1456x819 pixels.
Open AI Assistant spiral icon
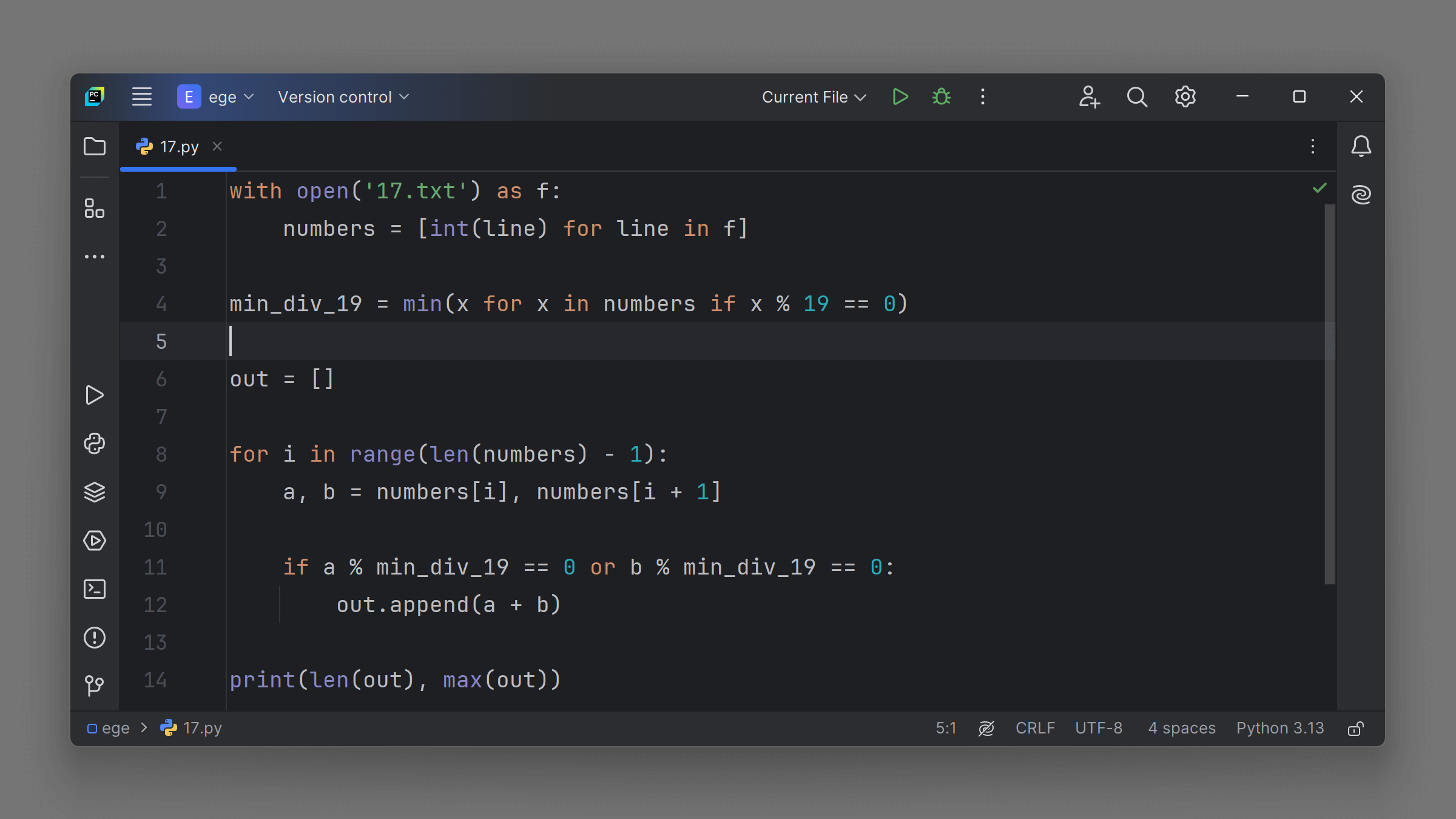pyautogui.click(x=1361, y=195)
